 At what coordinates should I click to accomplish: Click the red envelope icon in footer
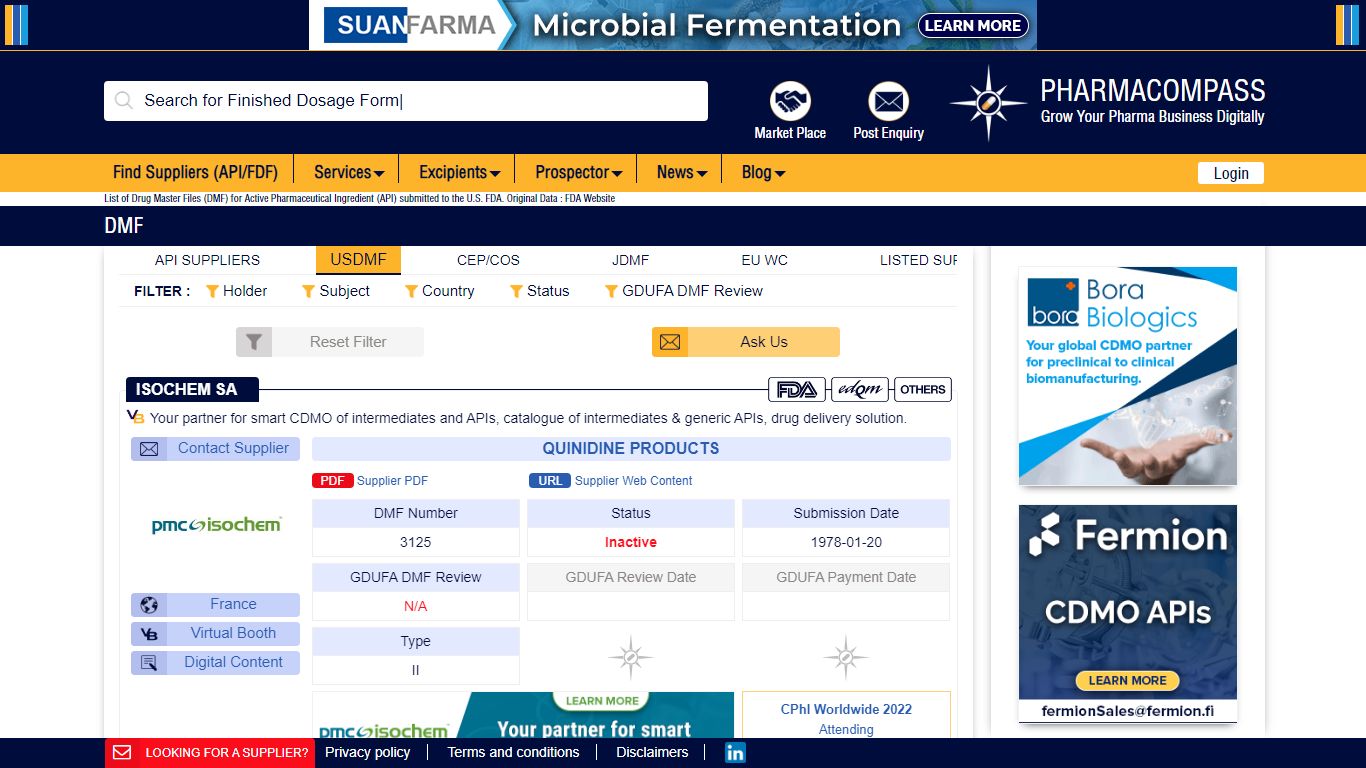[x=122, y=752]
